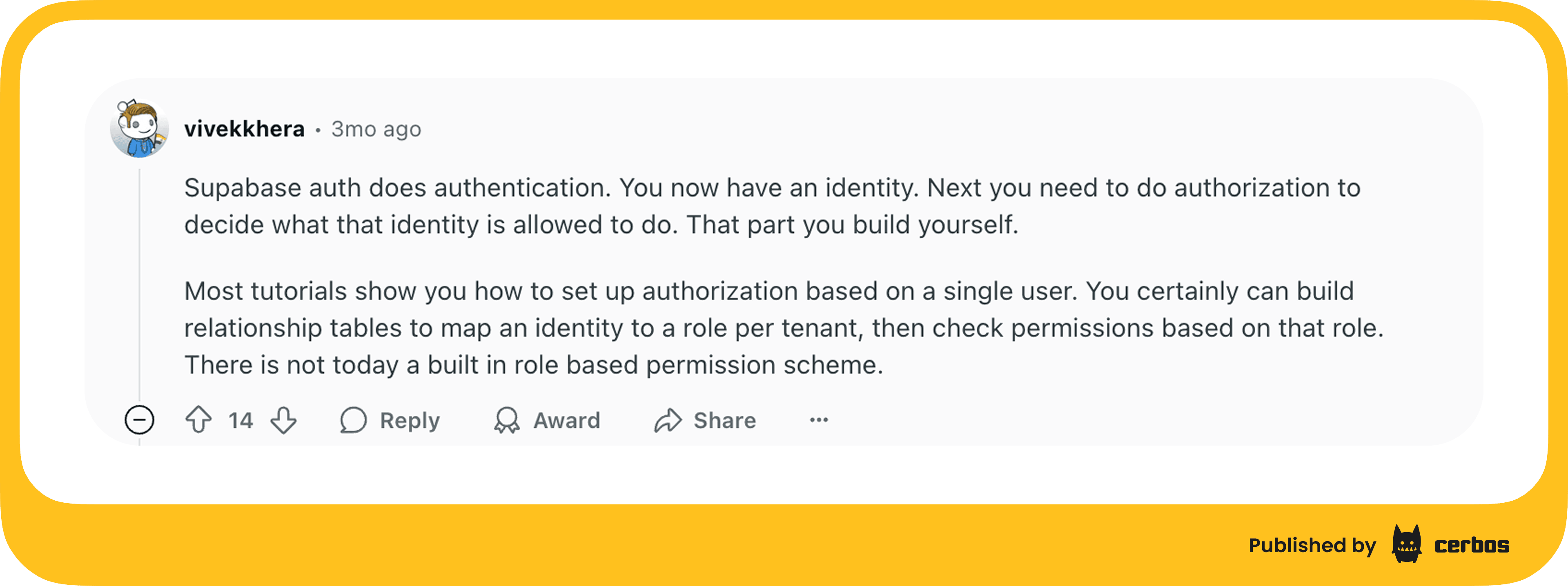1568x586 pixels.
Task: Click the "Published by" text
Action: coord(1312,545)
